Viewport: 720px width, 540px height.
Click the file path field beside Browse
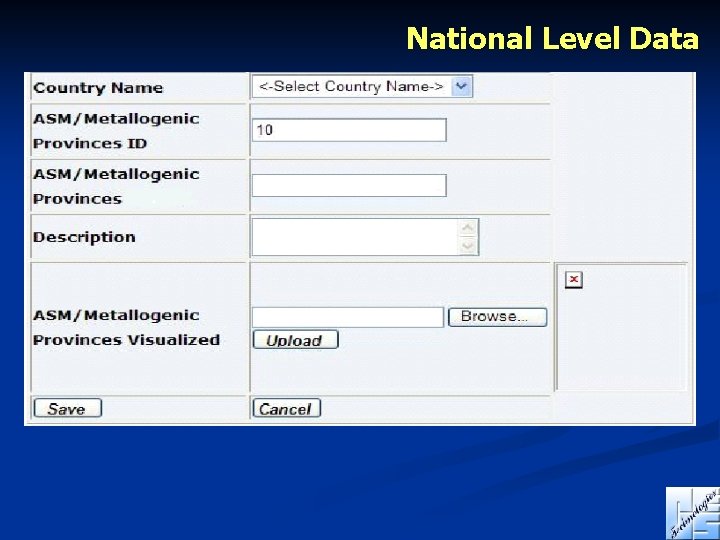point(348,317)
